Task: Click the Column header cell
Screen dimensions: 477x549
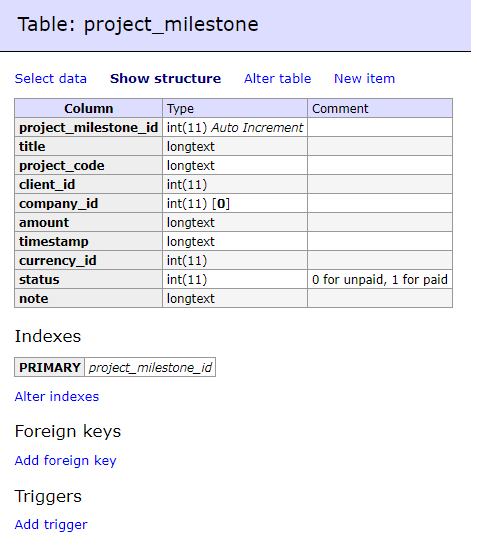Action: pyautogui.click(x=89, y=109)
